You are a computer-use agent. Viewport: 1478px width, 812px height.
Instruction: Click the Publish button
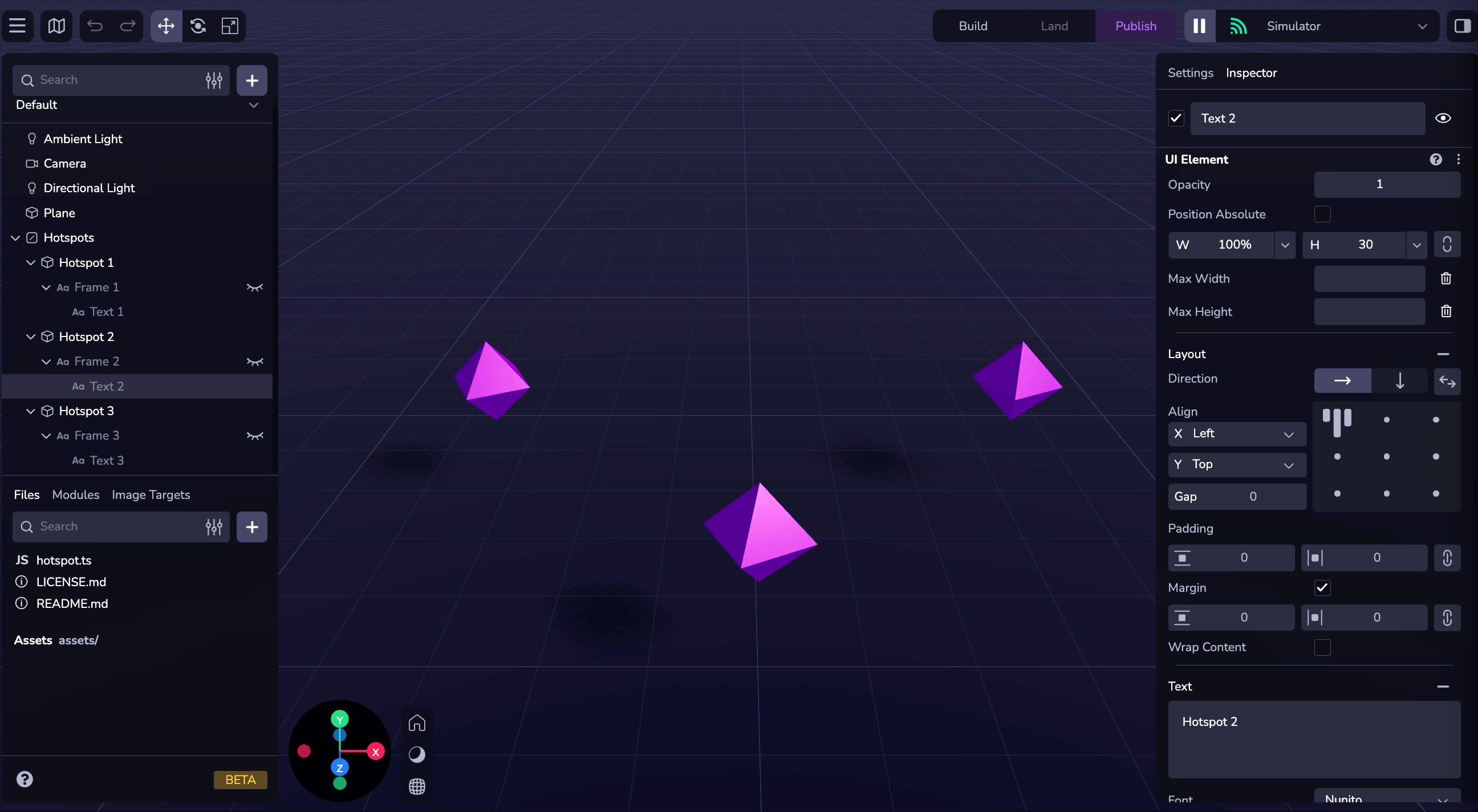[x=1135, y=26]
